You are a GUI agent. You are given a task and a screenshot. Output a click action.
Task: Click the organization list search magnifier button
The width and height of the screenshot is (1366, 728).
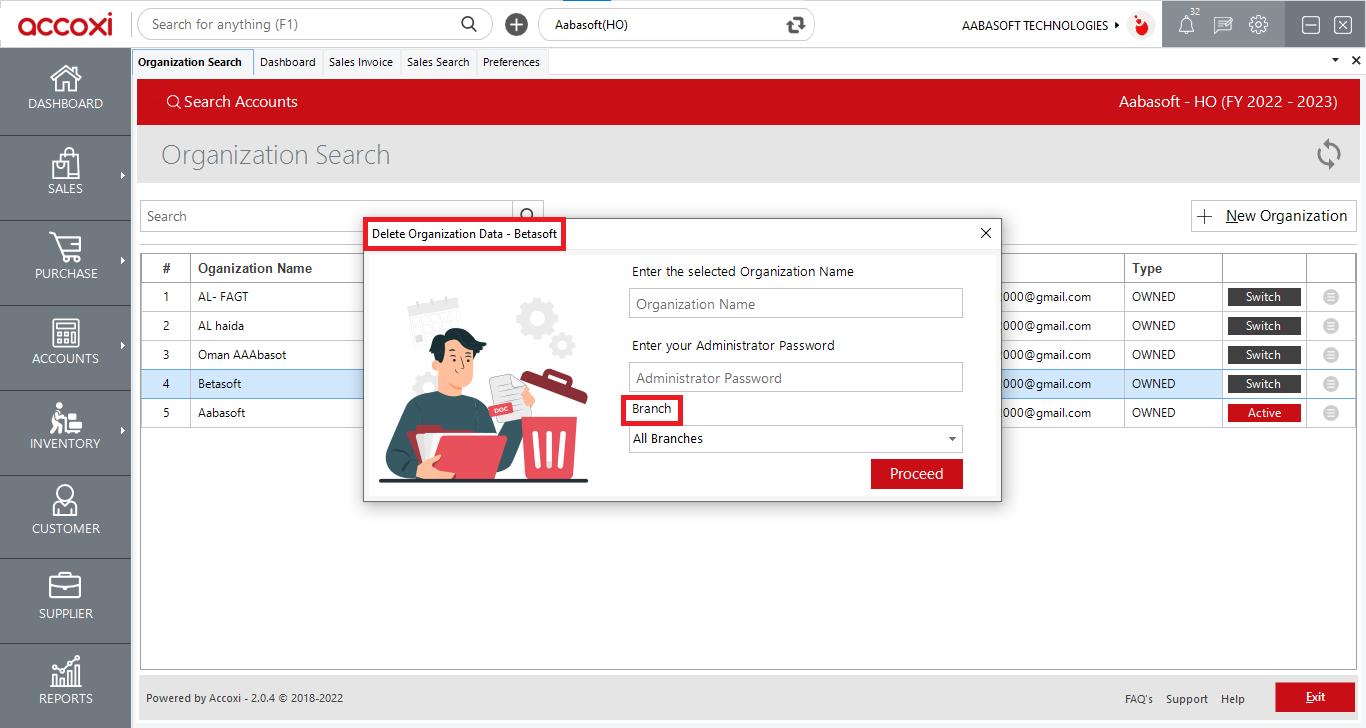(528, 215)
